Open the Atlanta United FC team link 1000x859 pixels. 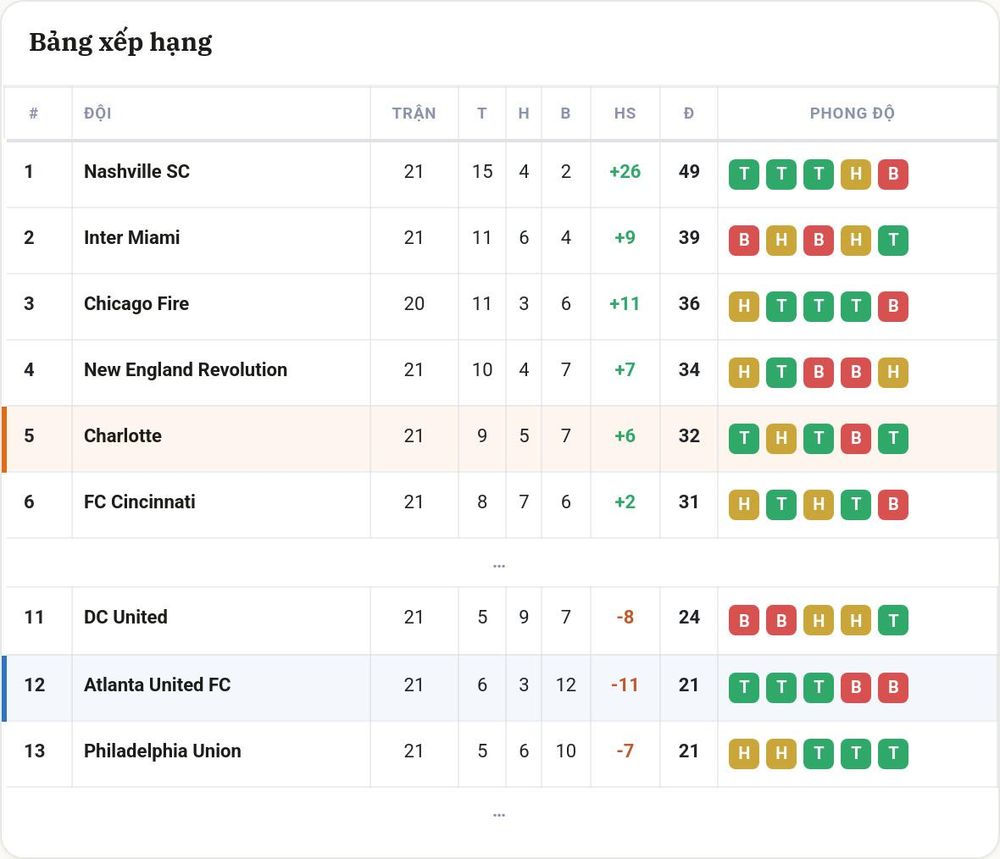157,685
